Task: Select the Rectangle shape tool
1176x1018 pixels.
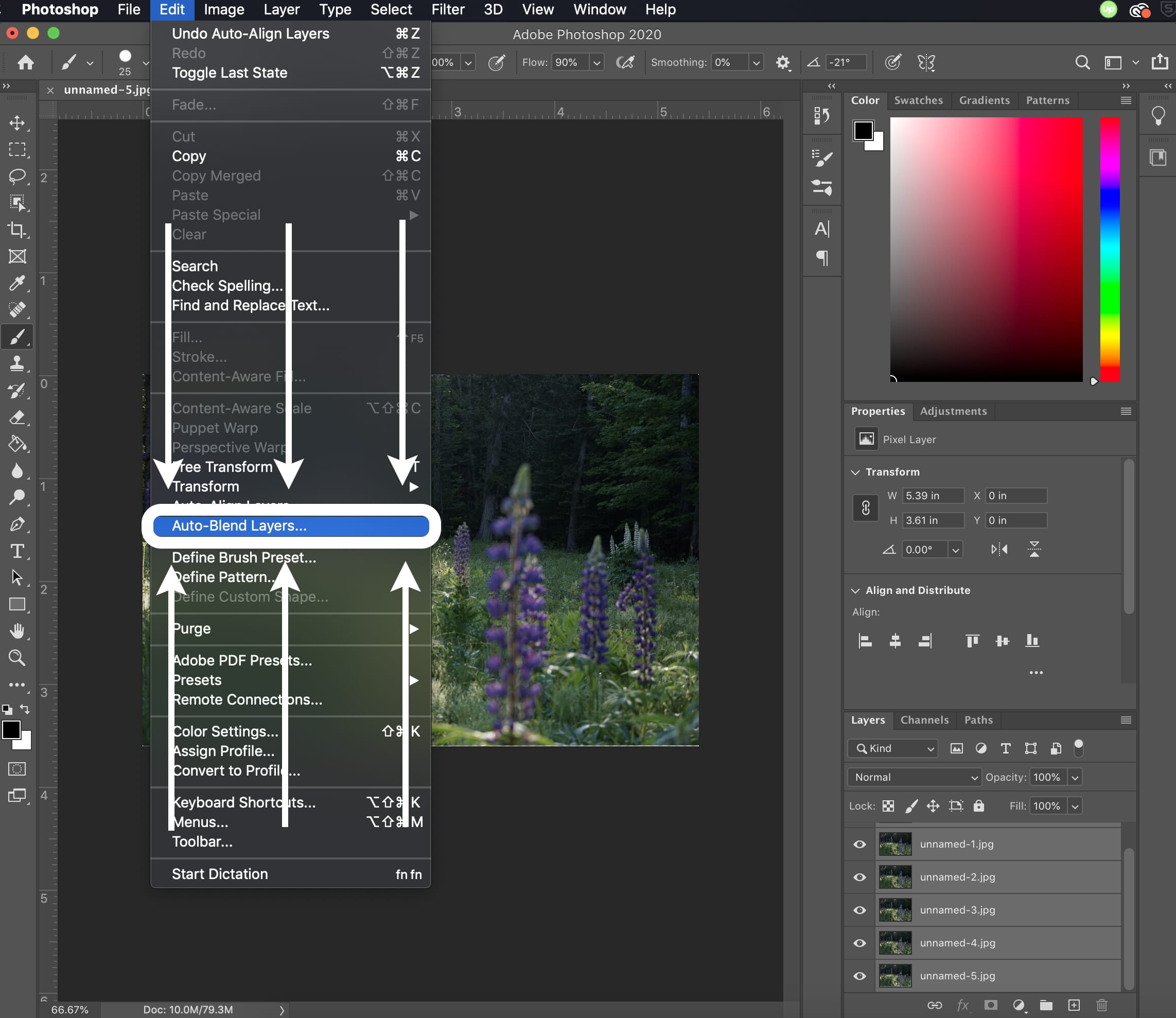Action: point(17,604)
